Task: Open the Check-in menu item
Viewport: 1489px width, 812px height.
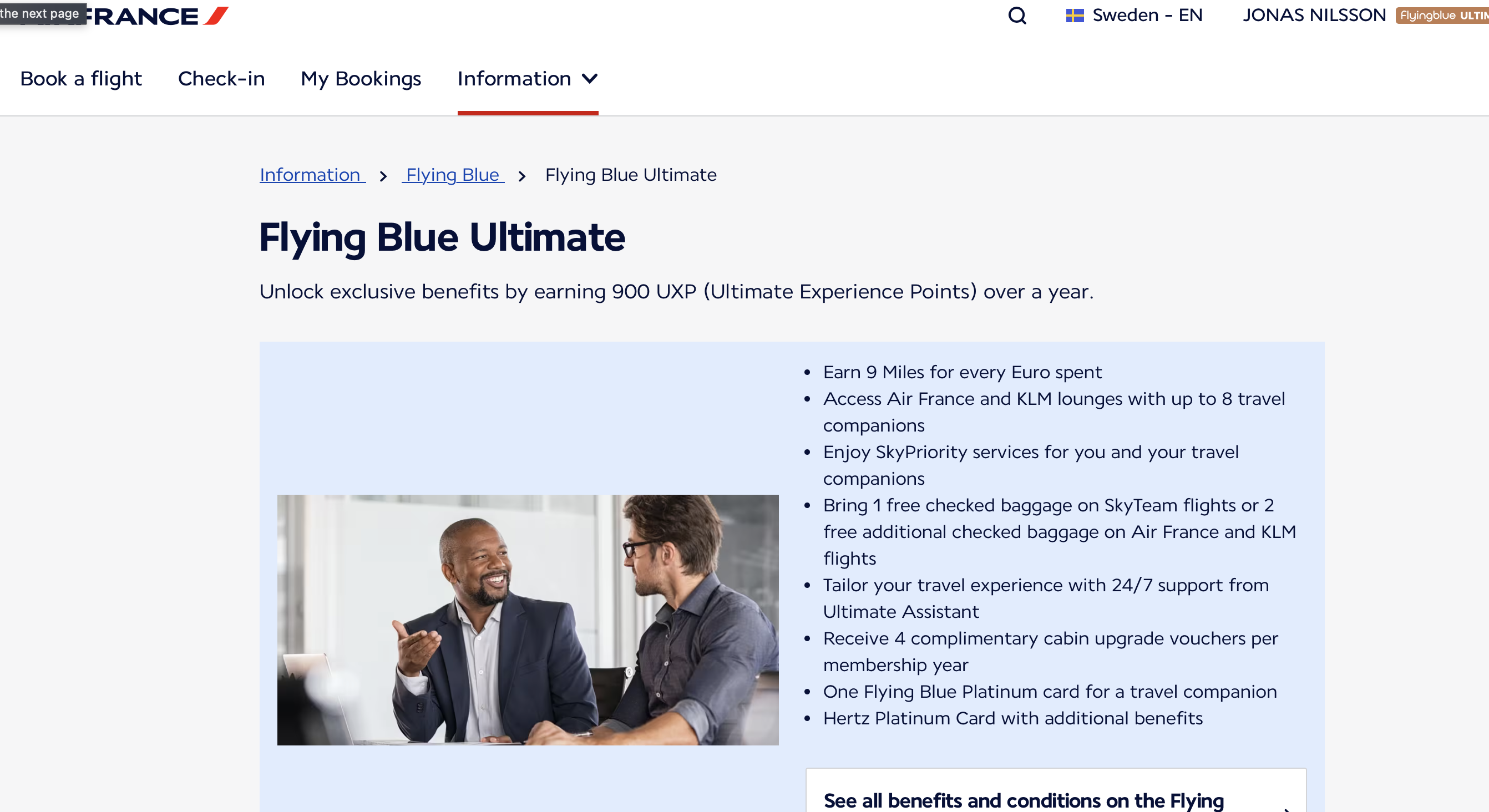Action: pyautogui.click(x=221, y=79)
